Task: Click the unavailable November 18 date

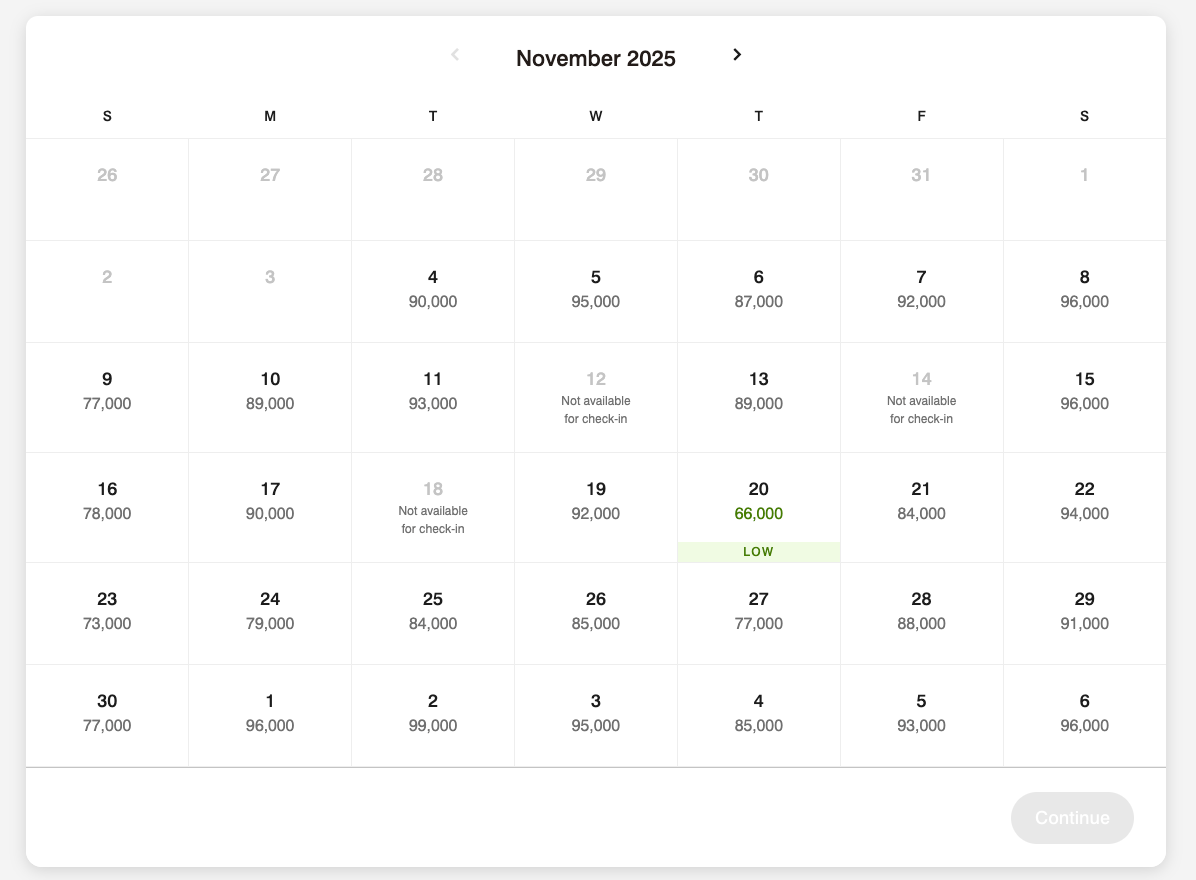Action: click(x=432, y=506)
